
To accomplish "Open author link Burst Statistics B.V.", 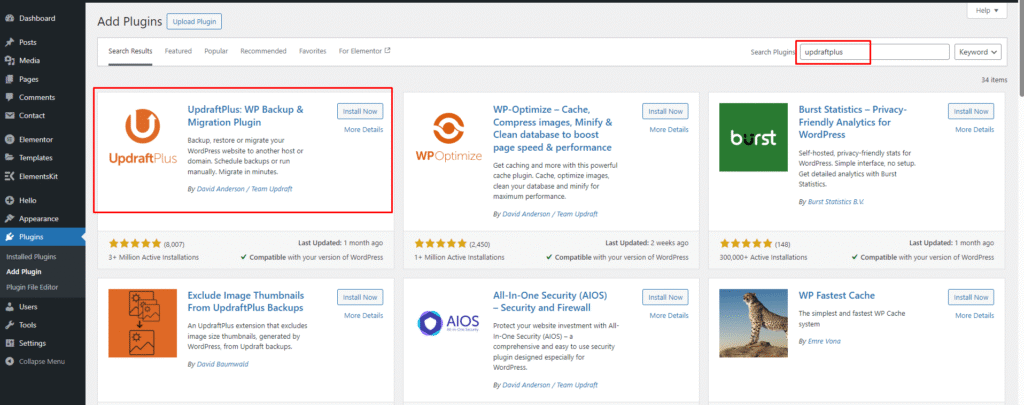I will (835, 202).
